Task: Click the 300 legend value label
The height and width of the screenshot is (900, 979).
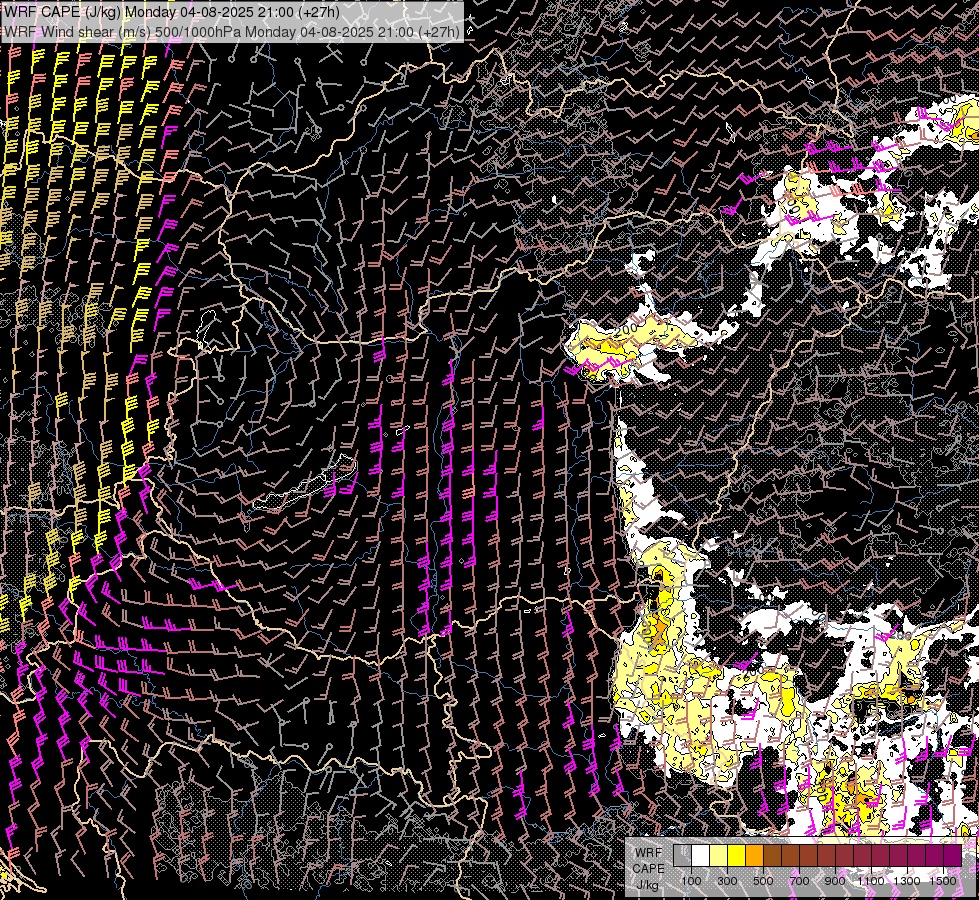Action: (x=727, y=881)
